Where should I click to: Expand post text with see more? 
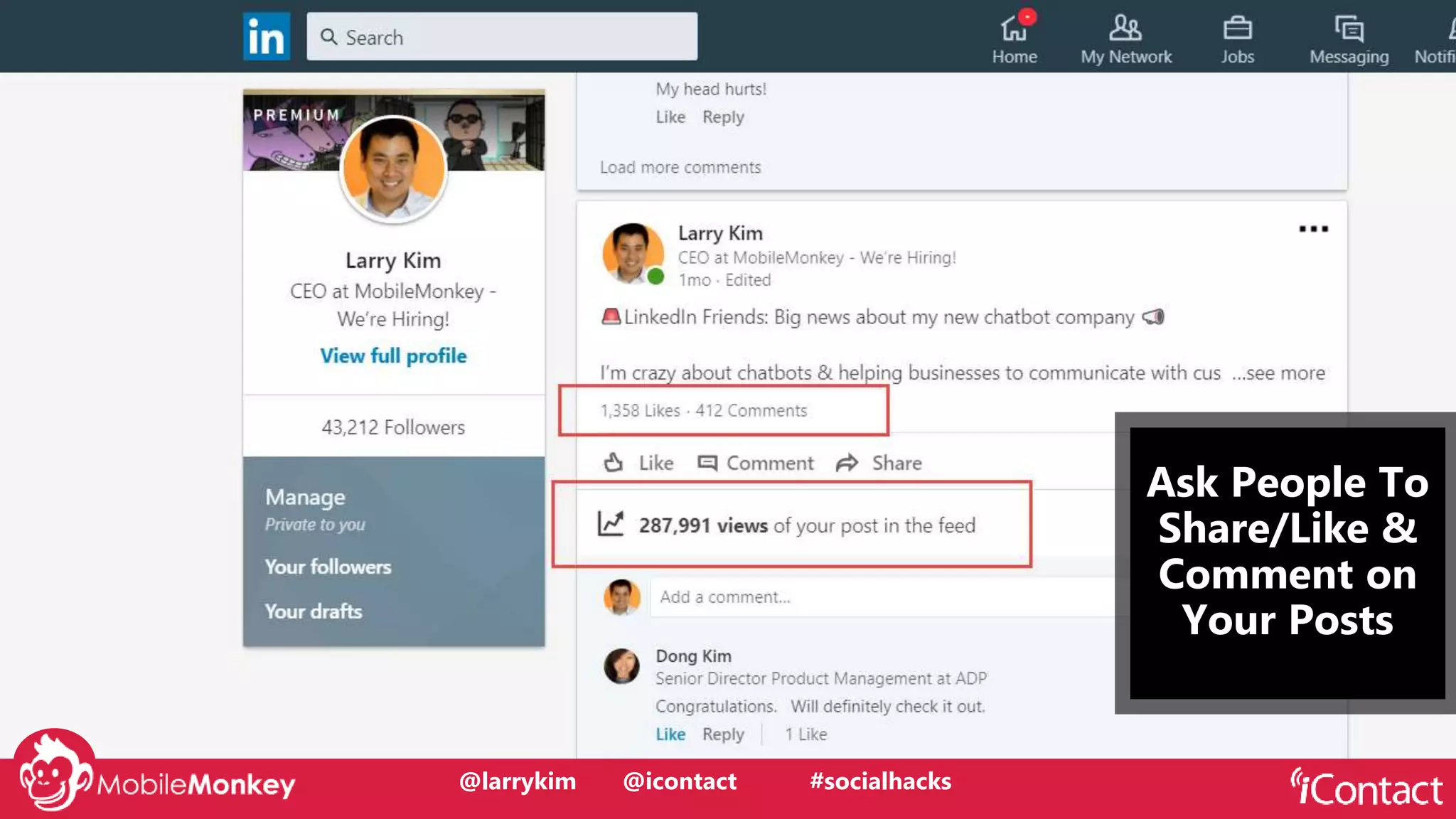(1279, 373)
